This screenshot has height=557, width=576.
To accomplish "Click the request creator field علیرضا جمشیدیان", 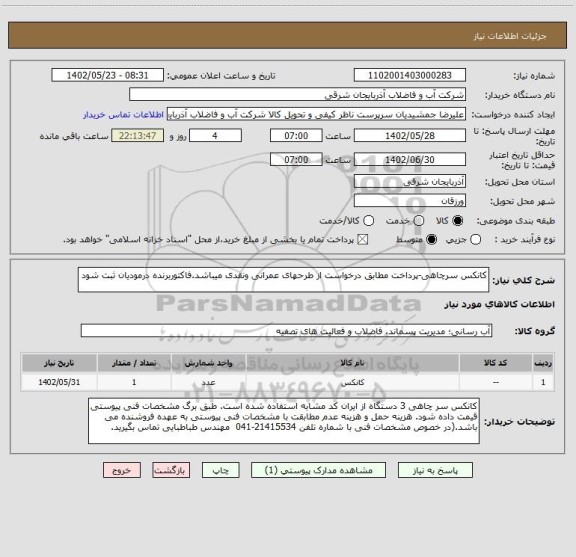I will click(x=316, y=114).
